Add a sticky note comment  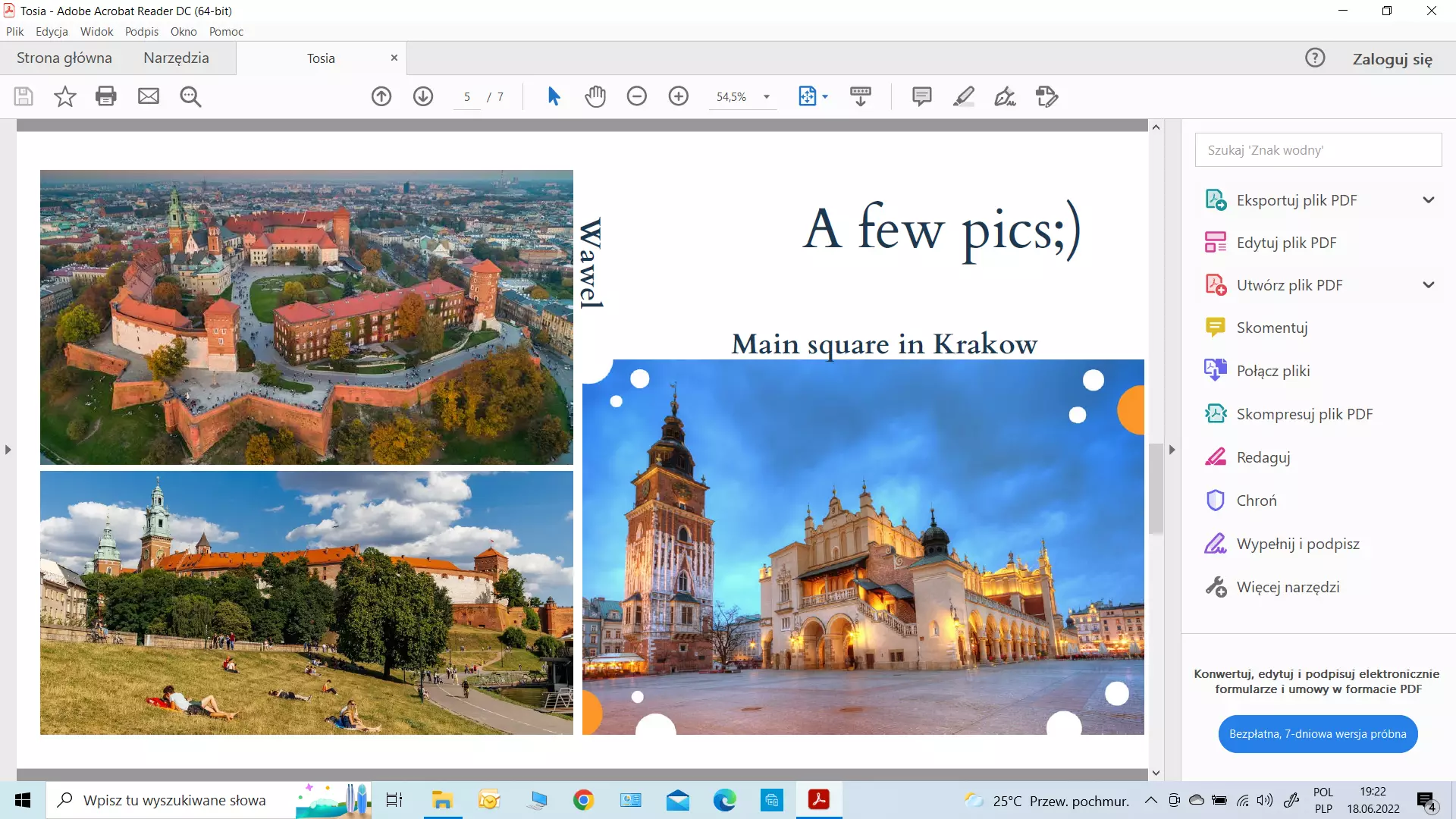coord(921,96)
